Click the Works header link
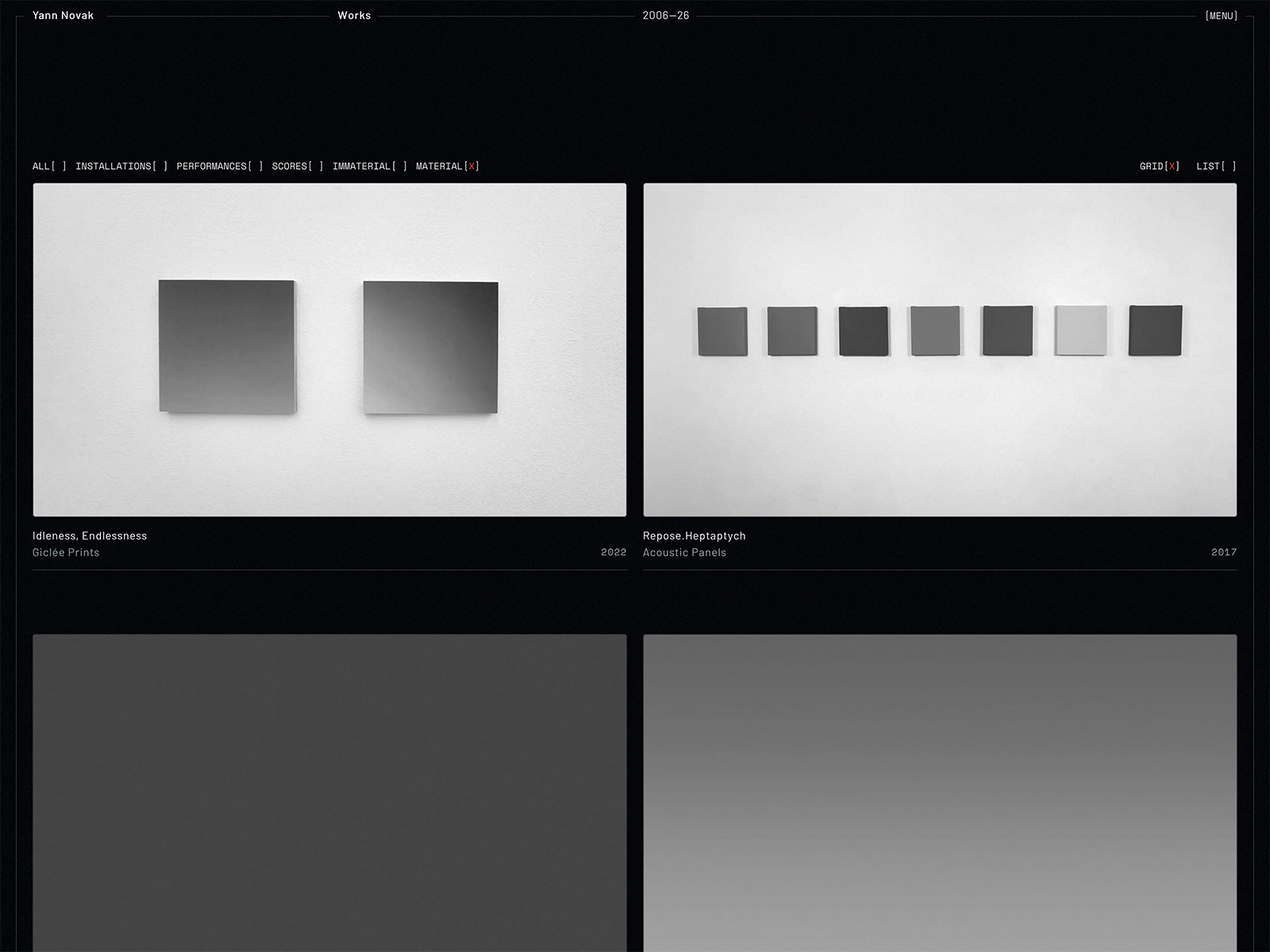 tap(354, 16)
